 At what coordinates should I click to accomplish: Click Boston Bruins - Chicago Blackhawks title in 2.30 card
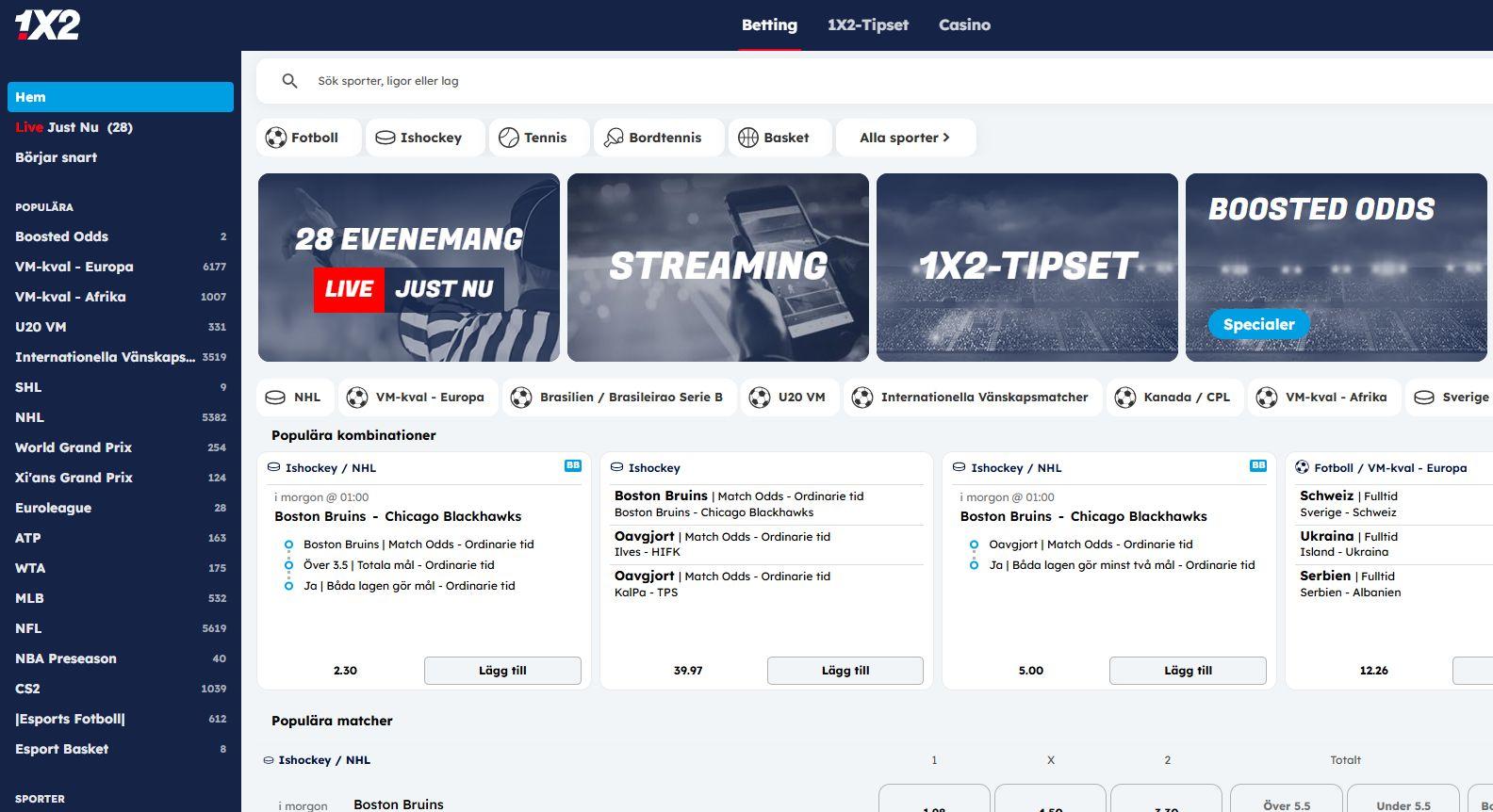[398, 516]
